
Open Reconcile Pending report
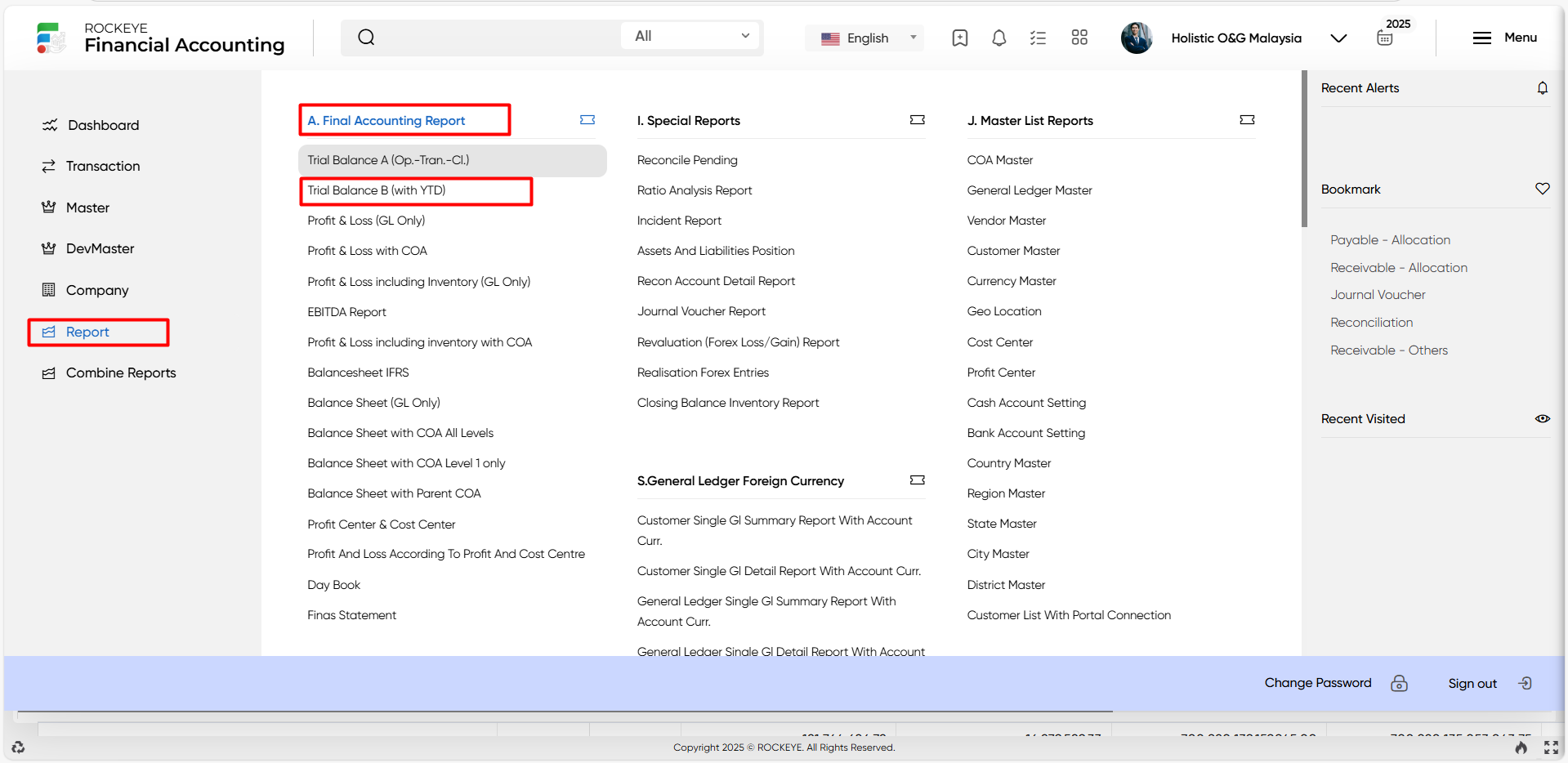(x=687, y=160)
